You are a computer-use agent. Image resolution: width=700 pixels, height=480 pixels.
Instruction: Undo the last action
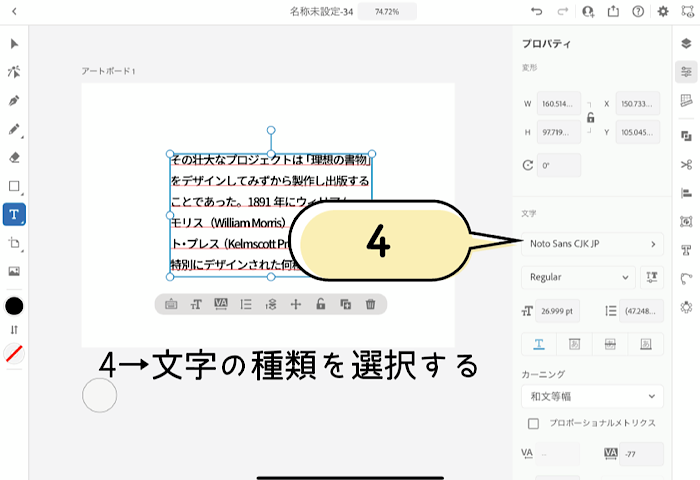(537, 11)
